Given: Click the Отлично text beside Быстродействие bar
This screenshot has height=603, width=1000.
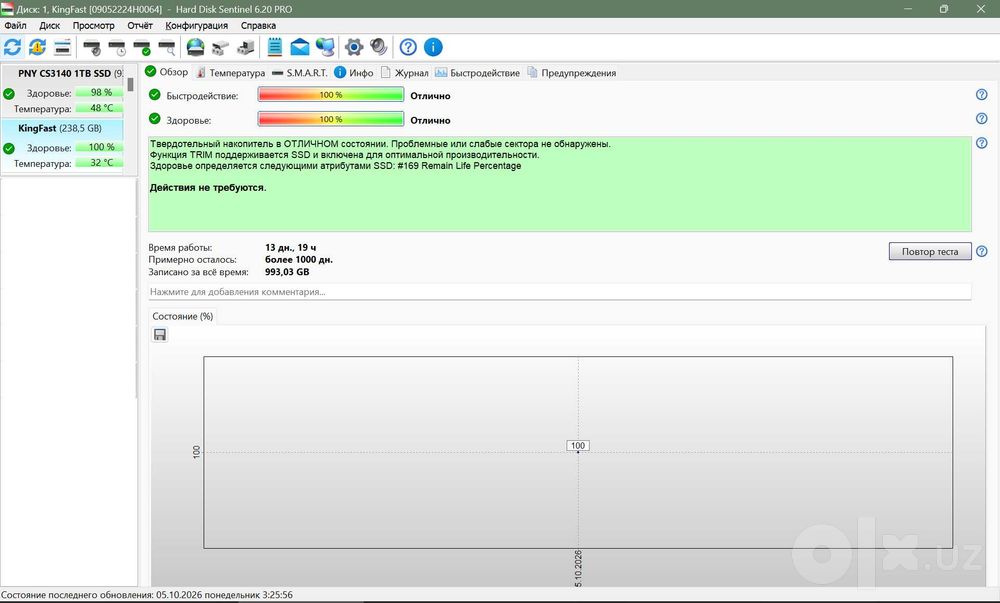Looking at the screenshot, I should click(x=430, y=96).
